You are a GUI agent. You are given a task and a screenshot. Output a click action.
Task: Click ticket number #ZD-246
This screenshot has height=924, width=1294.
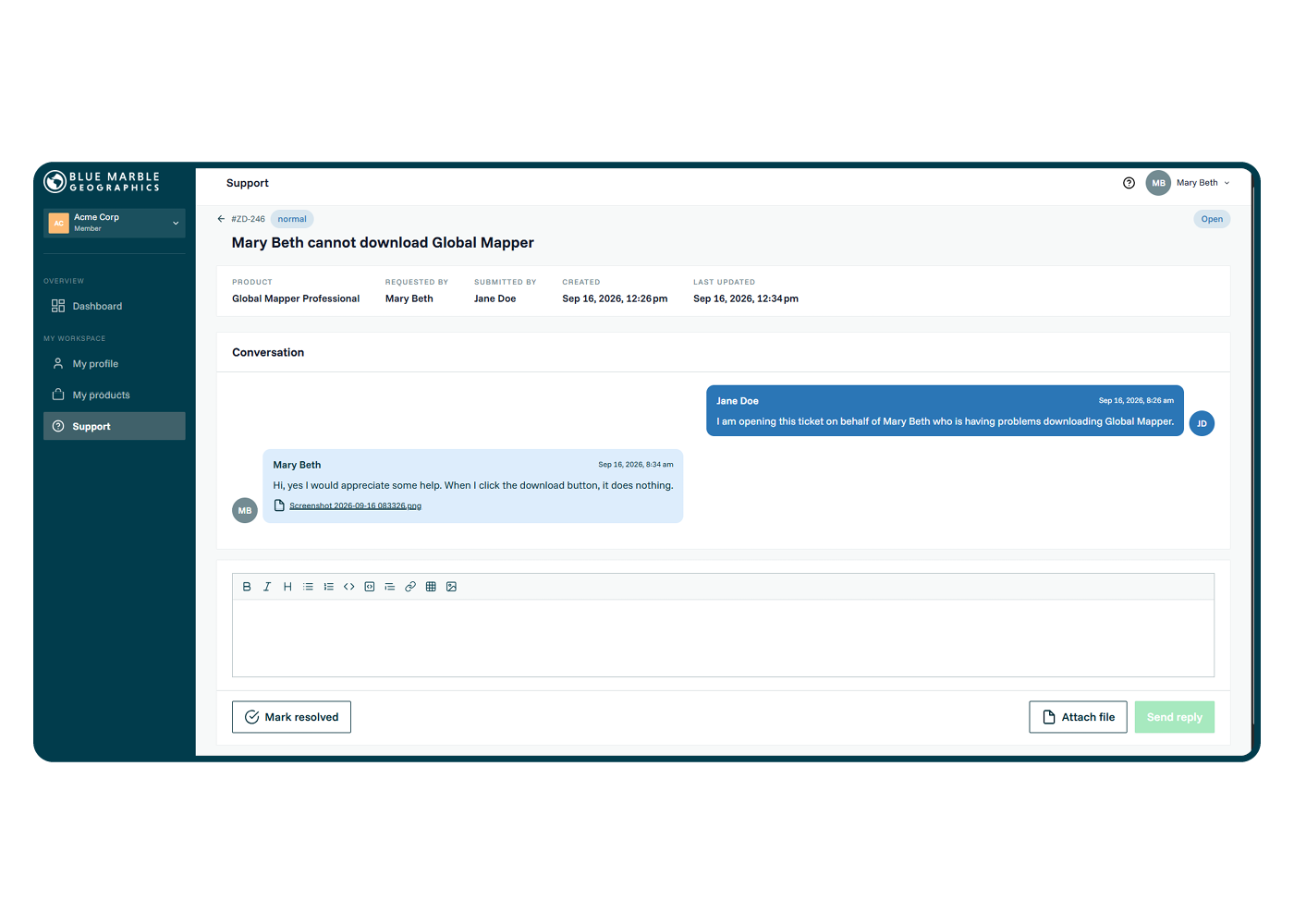pos(248,219)
